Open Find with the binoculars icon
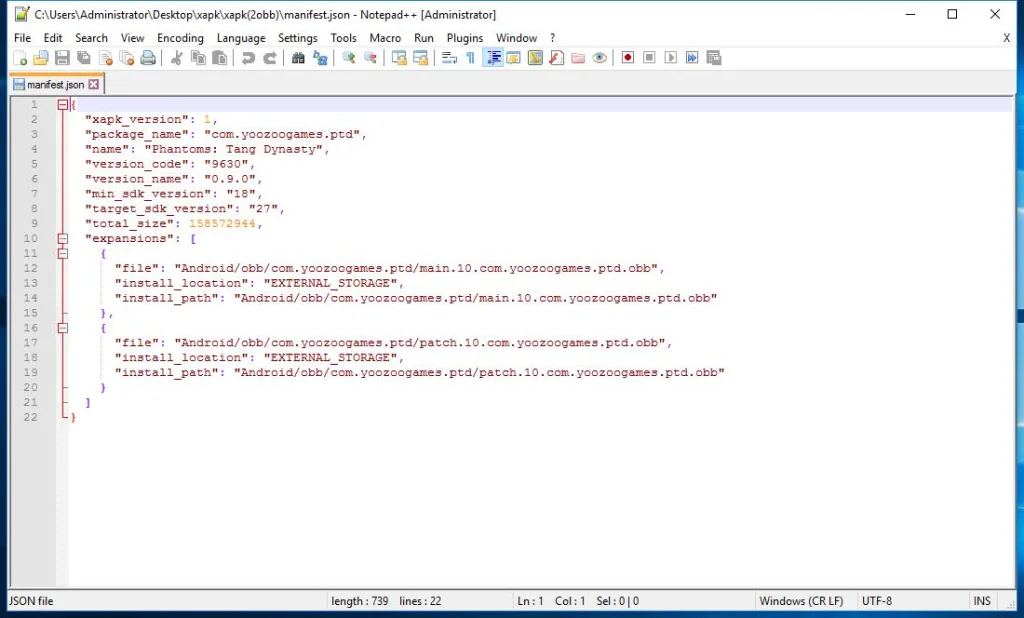This screenshot has height=618, width=1024. (298, 58)
